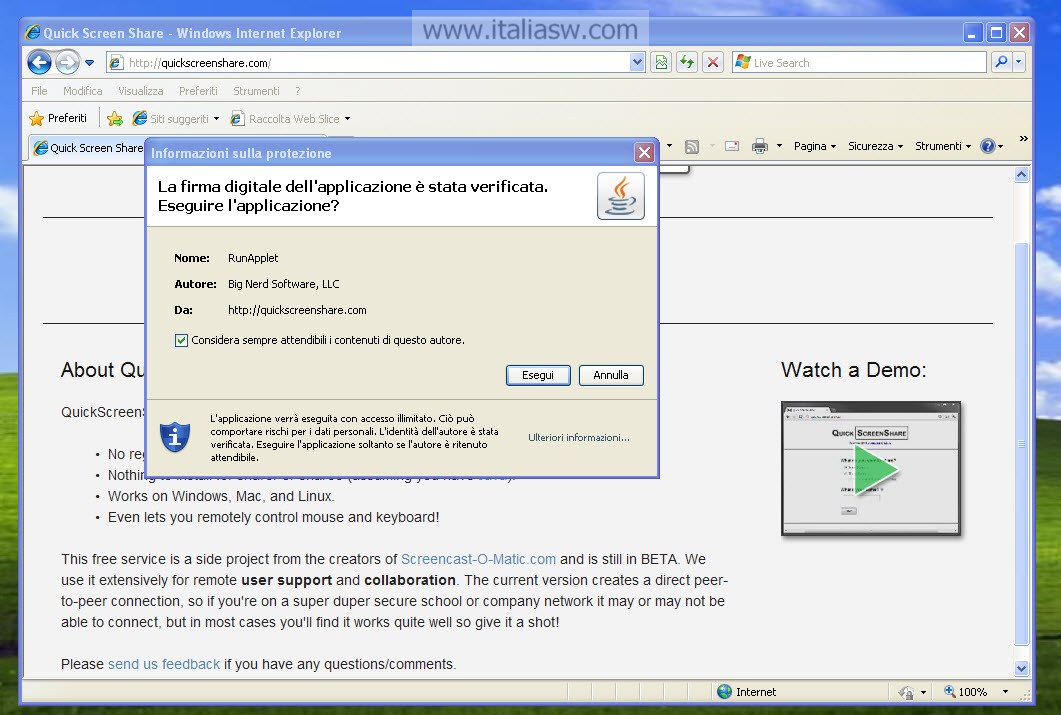Close the Informazioni sulla protezione dialog
Viewport: 1061px width, 715px height.
pos(644,153)
